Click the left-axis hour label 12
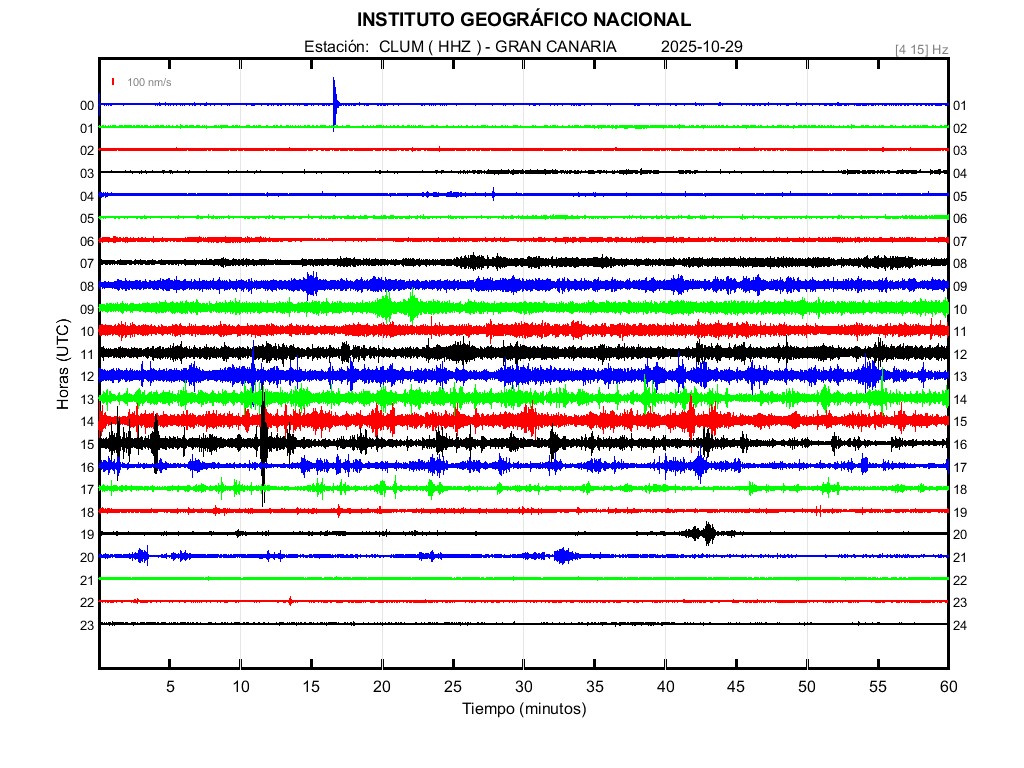The height and width of the screenshot is (768, 1024). point(87,376)
